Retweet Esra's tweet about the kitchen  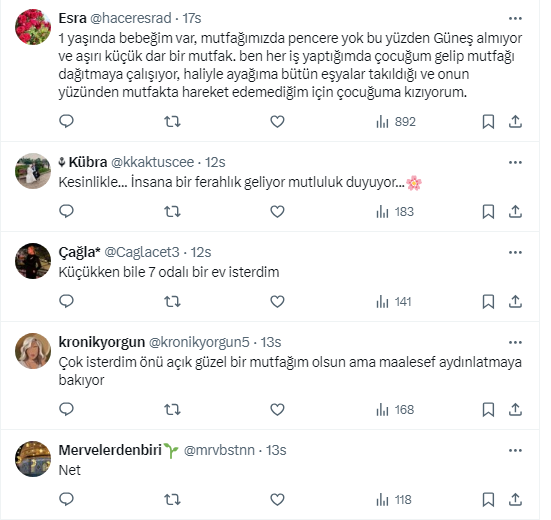(172, 122)
